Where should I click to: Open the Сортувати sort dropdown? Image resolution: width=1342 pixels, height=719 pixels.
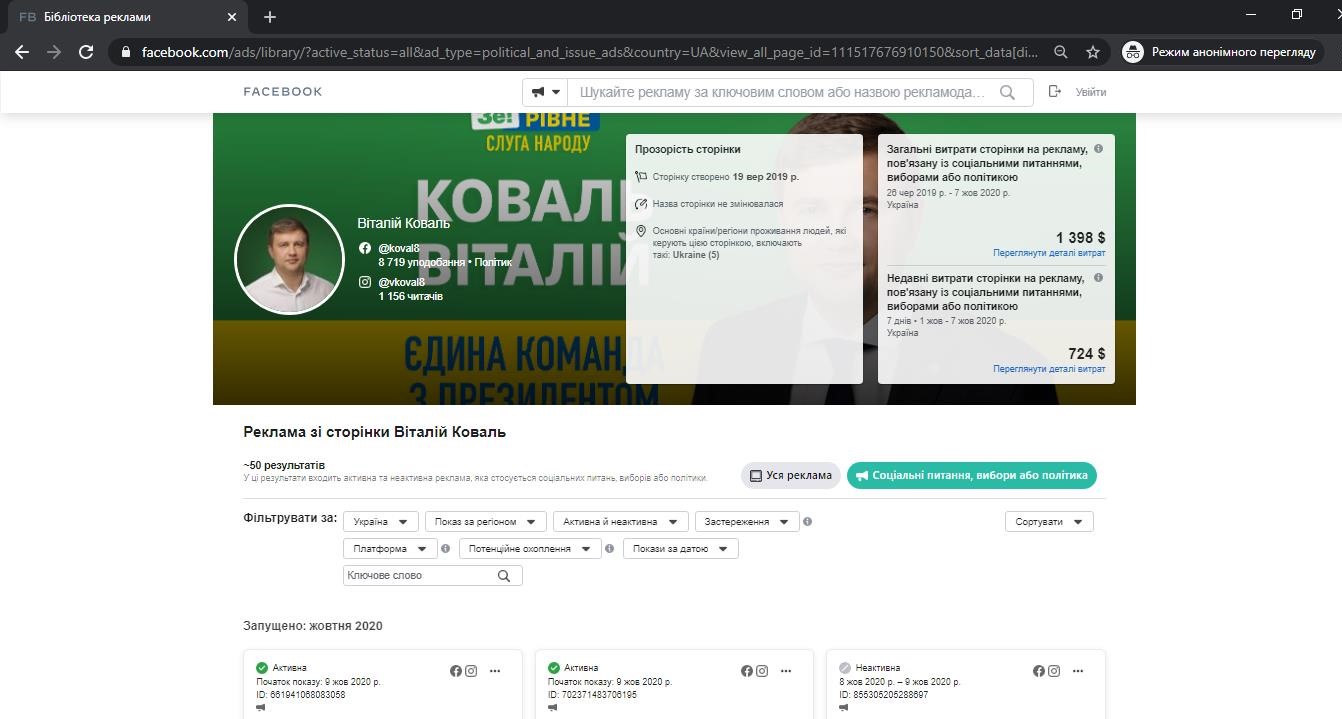(x=1049, y=522)
